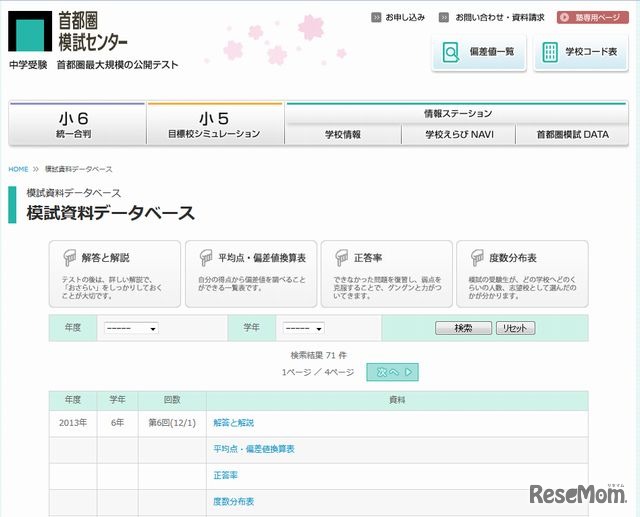Open the 度数分布表 card
The width and height of the screenshot is (640, 517).
[x=522, y=273]
